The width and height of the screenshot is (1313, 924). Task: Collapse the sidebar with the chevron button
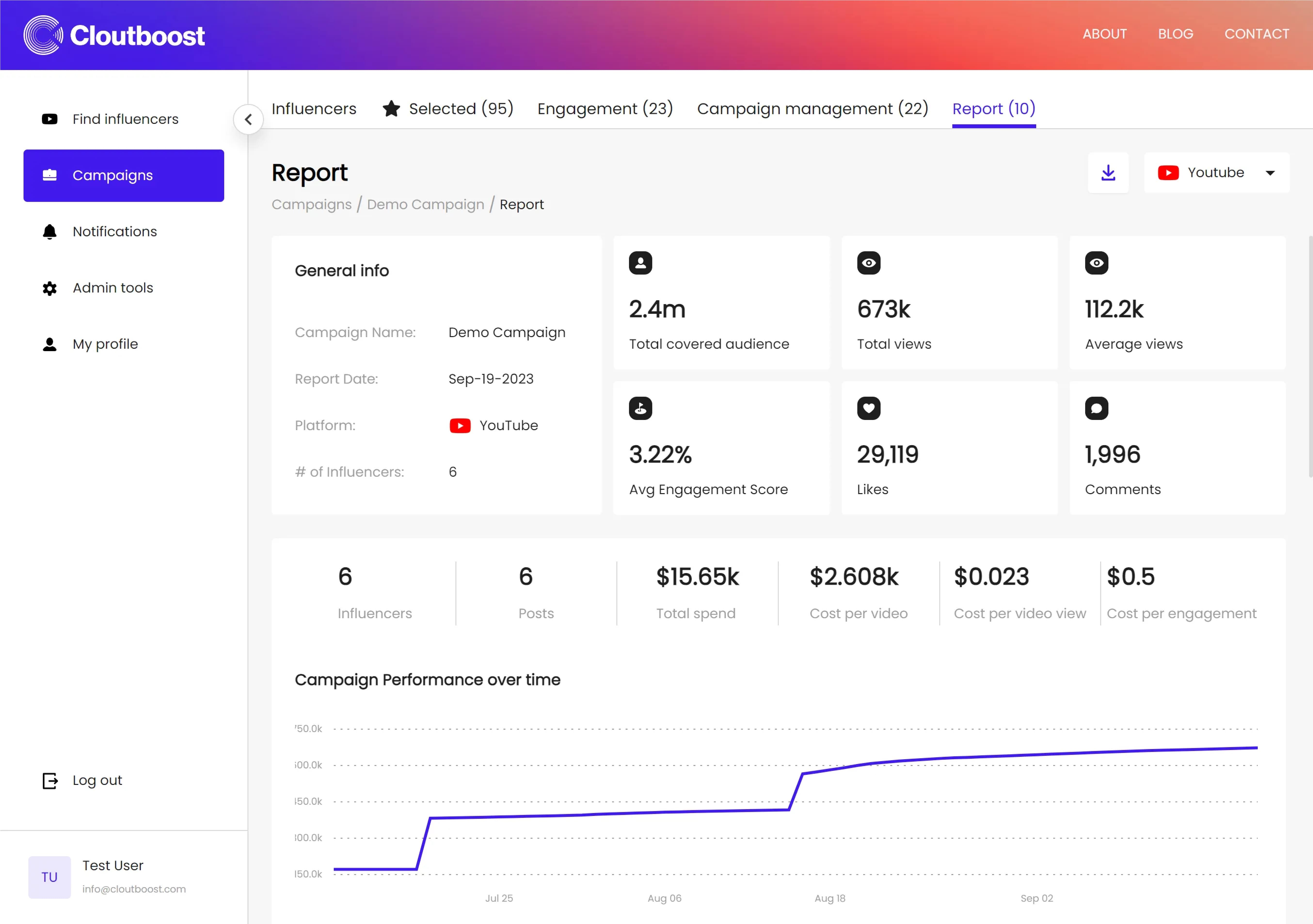248,119
